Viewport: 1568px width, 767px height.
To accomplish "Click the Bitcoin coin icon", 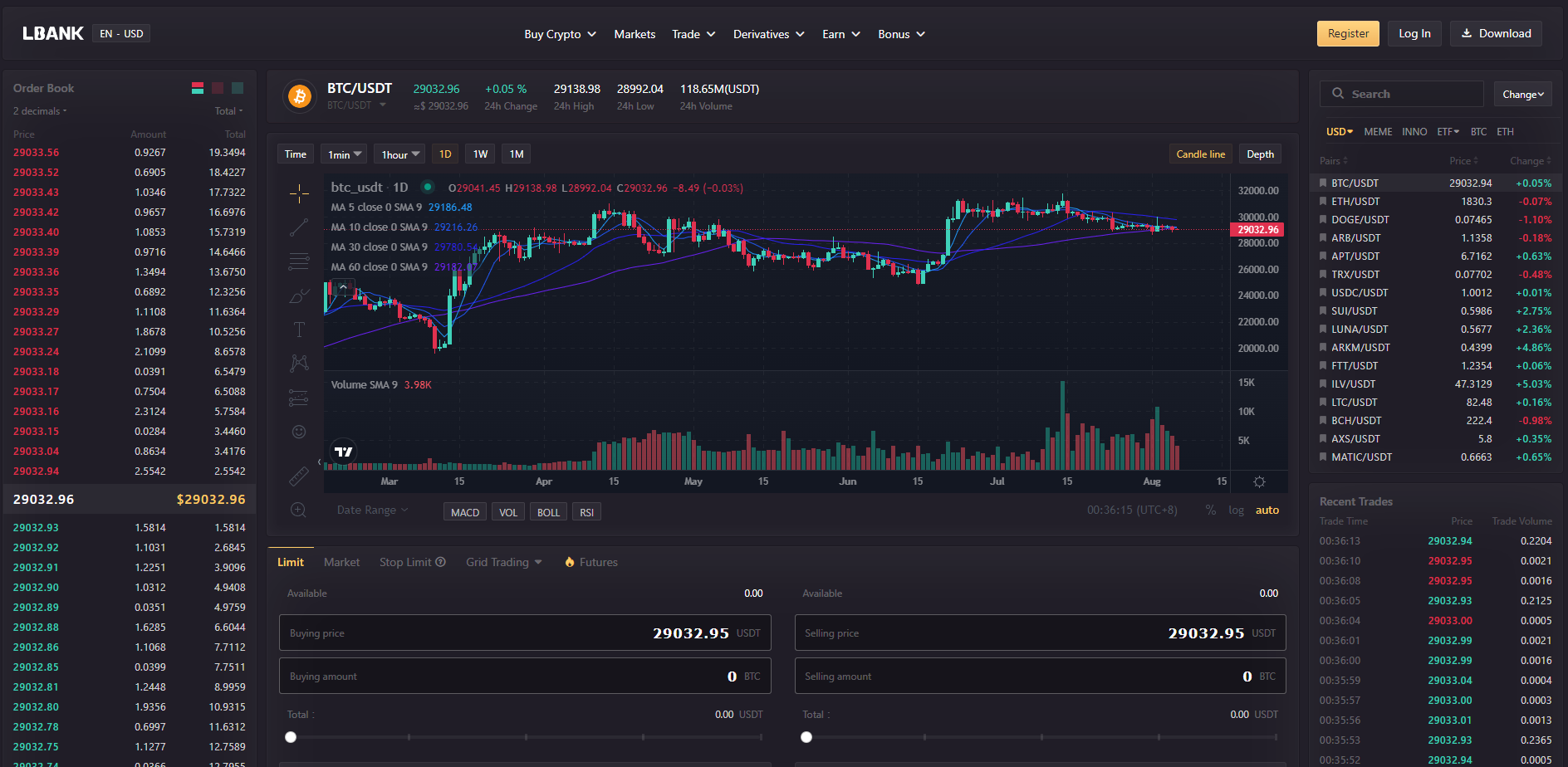I will (x=300, y=96).
